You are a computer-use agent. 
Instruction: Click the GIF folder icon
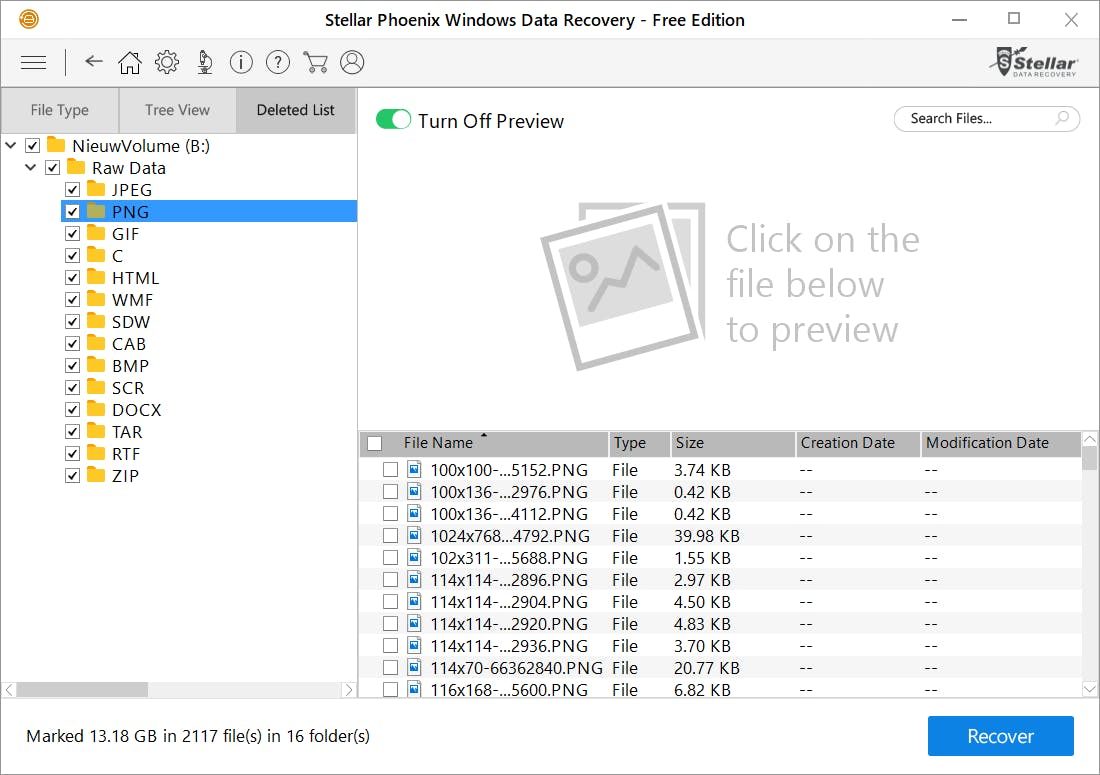tap(96, 234)
